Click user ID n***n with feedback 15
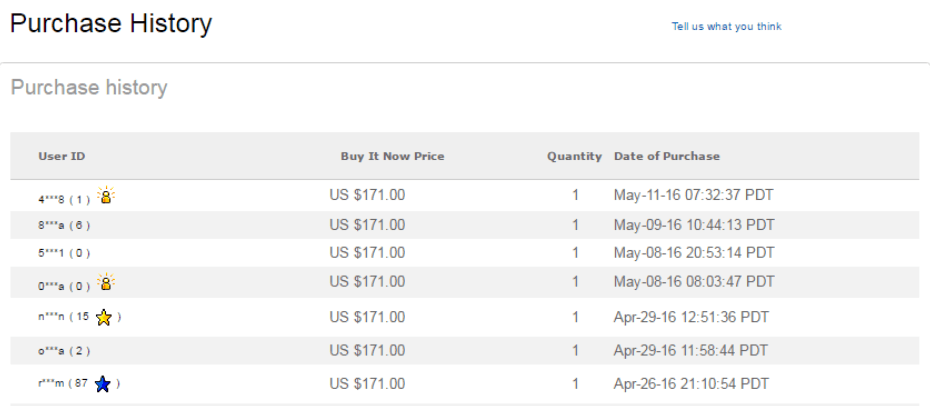 pyautogui.click(x=51, y=317)
